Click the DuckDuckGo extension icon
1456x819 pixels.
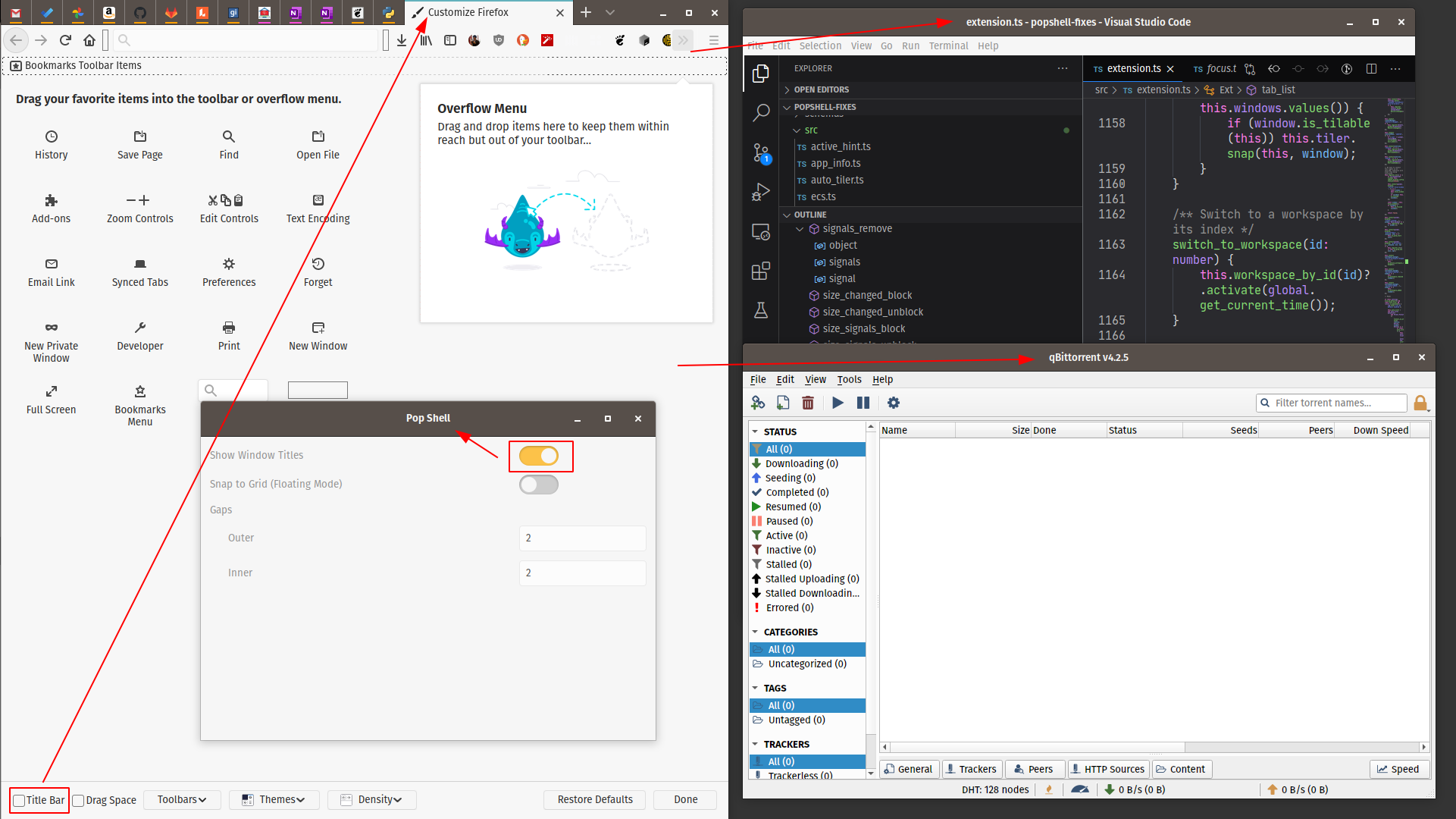[523, 40]
